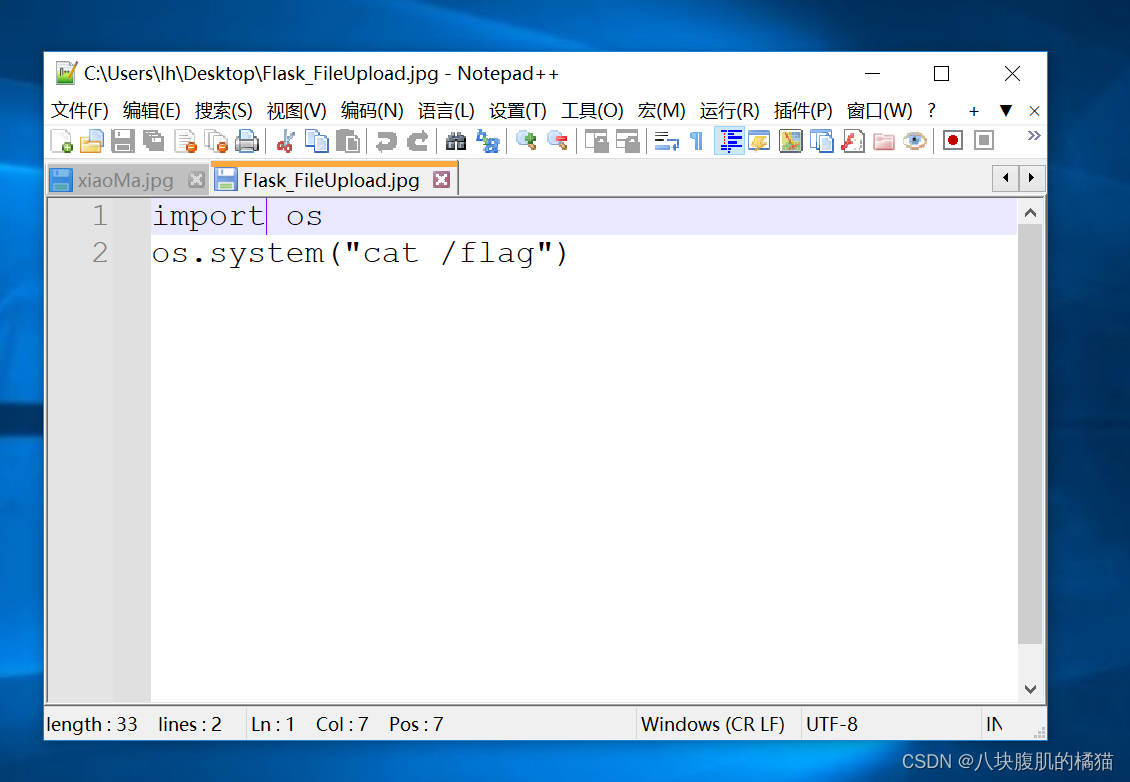The image size is (1130, 782).
Task: Close the Flask_FileUpload.jpg tab
Action: (x=442, y=179)
